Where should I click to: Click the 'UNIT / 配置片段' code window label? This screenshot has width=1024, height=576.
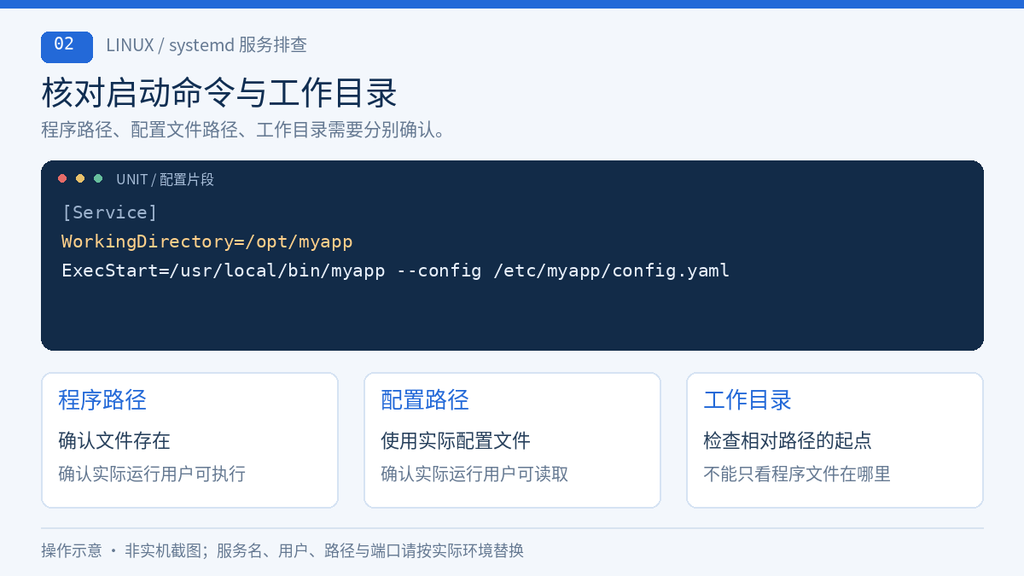[x=165, y=180]
